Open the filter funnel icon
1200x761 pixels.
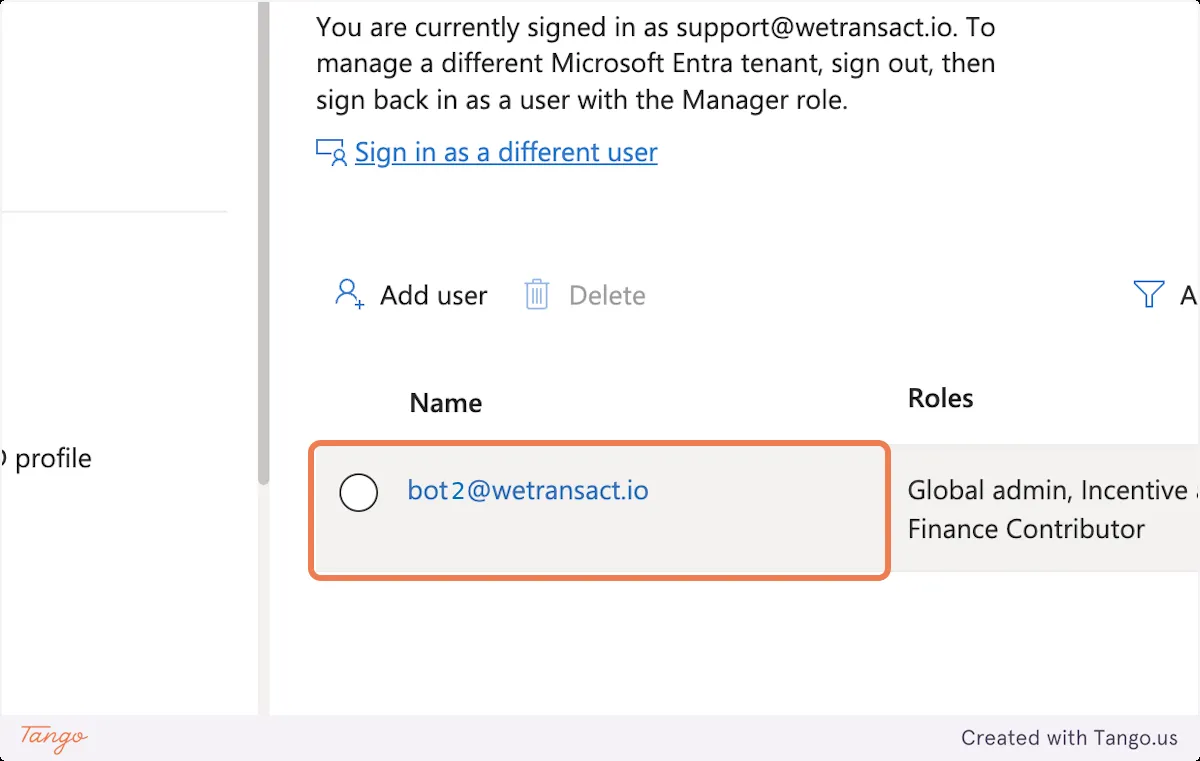click(x=1149, y=294)
